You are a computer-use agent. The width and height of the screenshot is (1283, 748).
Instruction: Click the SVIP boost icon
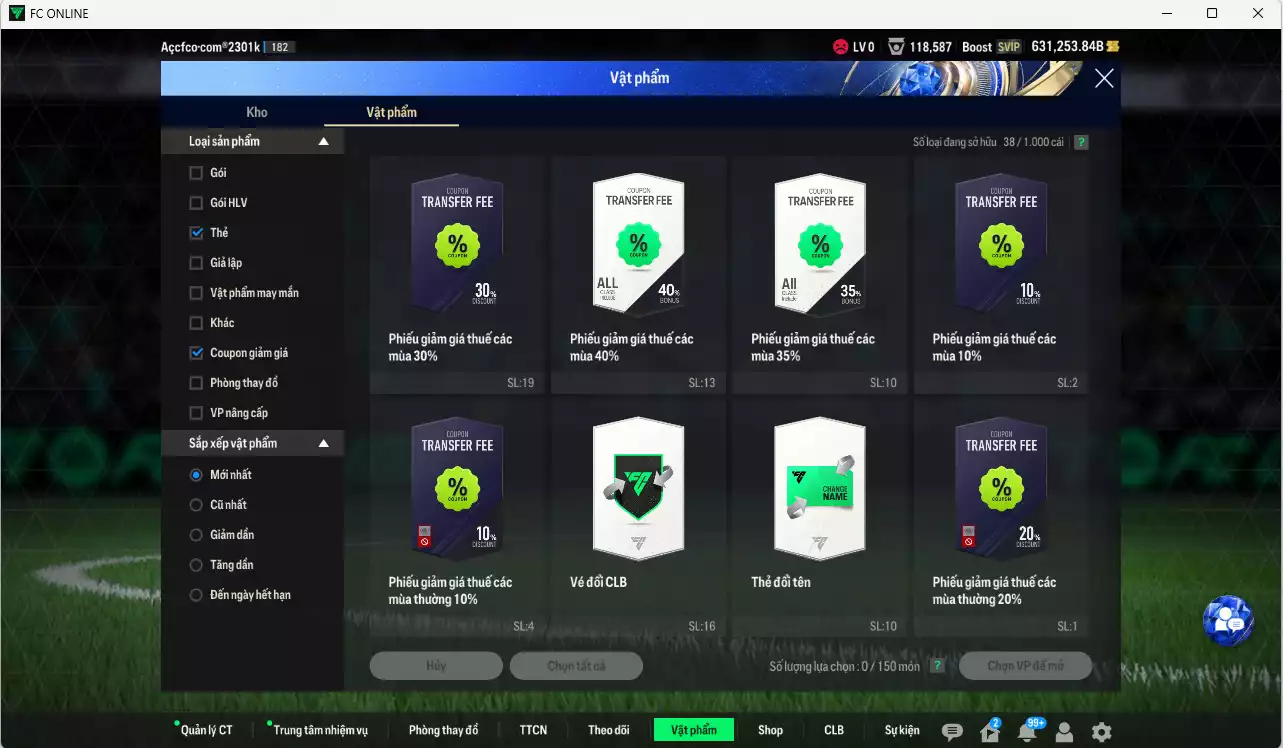tap(1011, 46)
